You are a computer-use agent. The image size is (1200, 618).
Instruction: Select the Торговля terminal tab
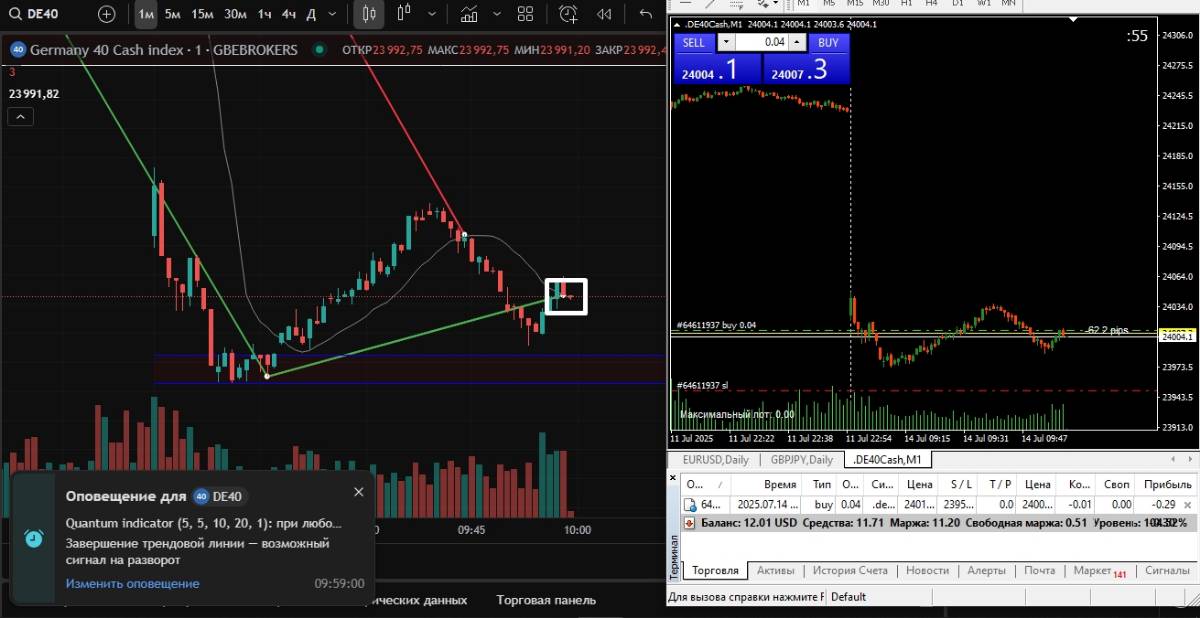[x=715, y=571]
